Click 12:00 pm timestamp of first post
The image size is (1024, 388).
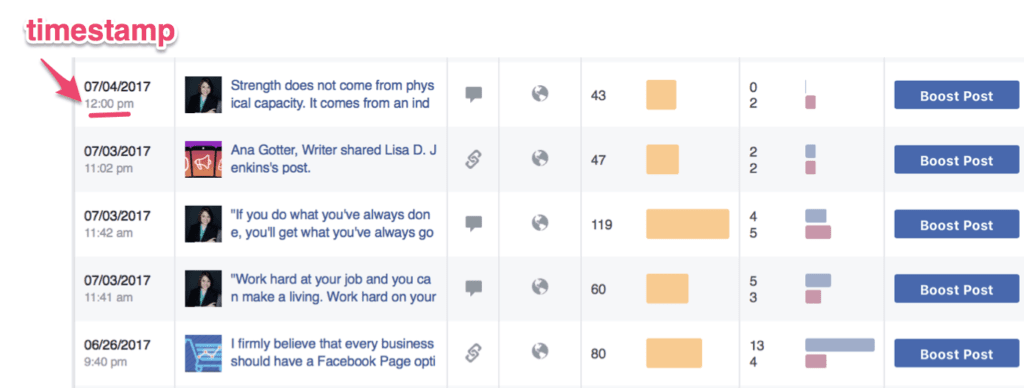pyautogui.click(x=109, y=103)
